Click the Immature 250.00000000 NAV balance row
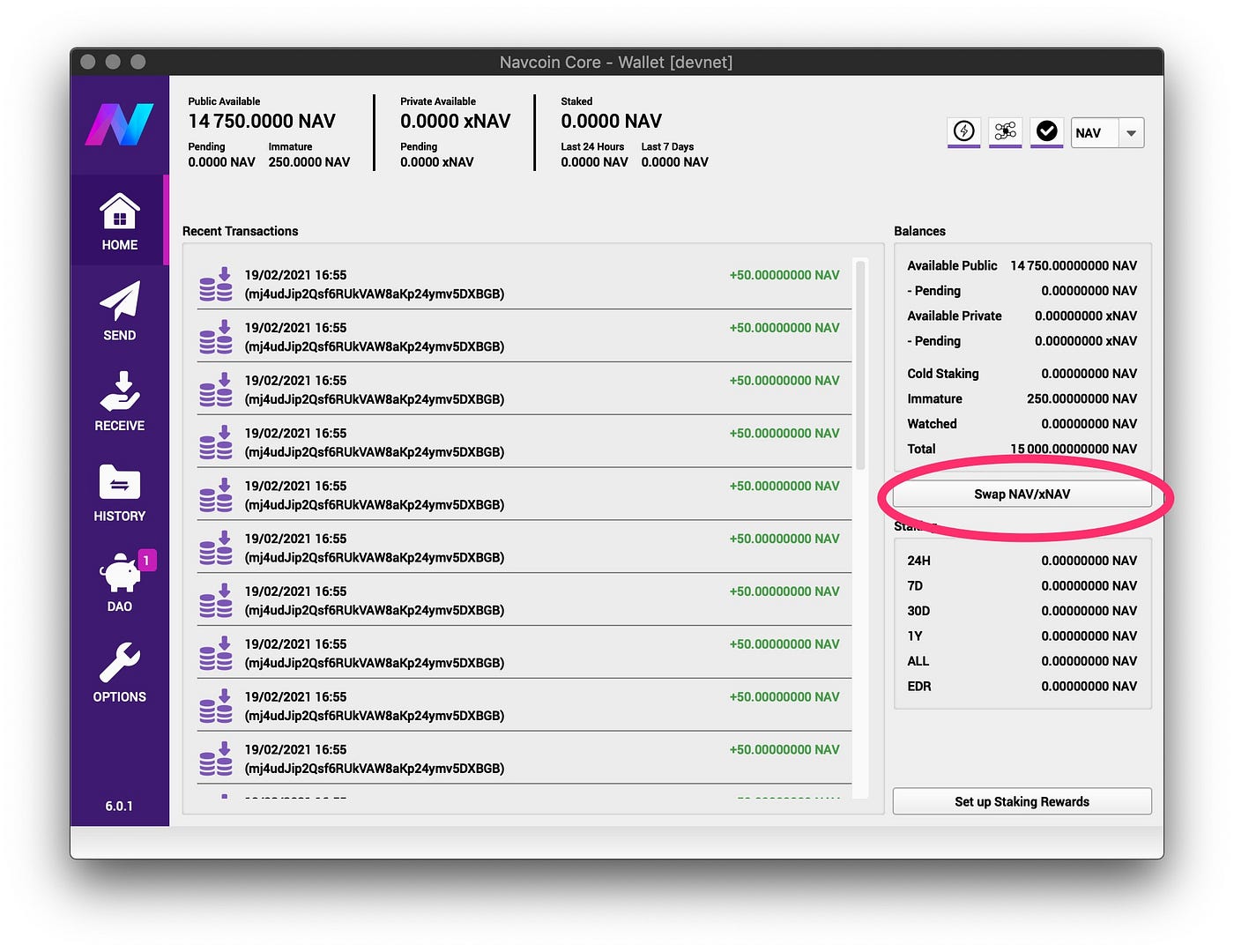 tap(1022, 398)
